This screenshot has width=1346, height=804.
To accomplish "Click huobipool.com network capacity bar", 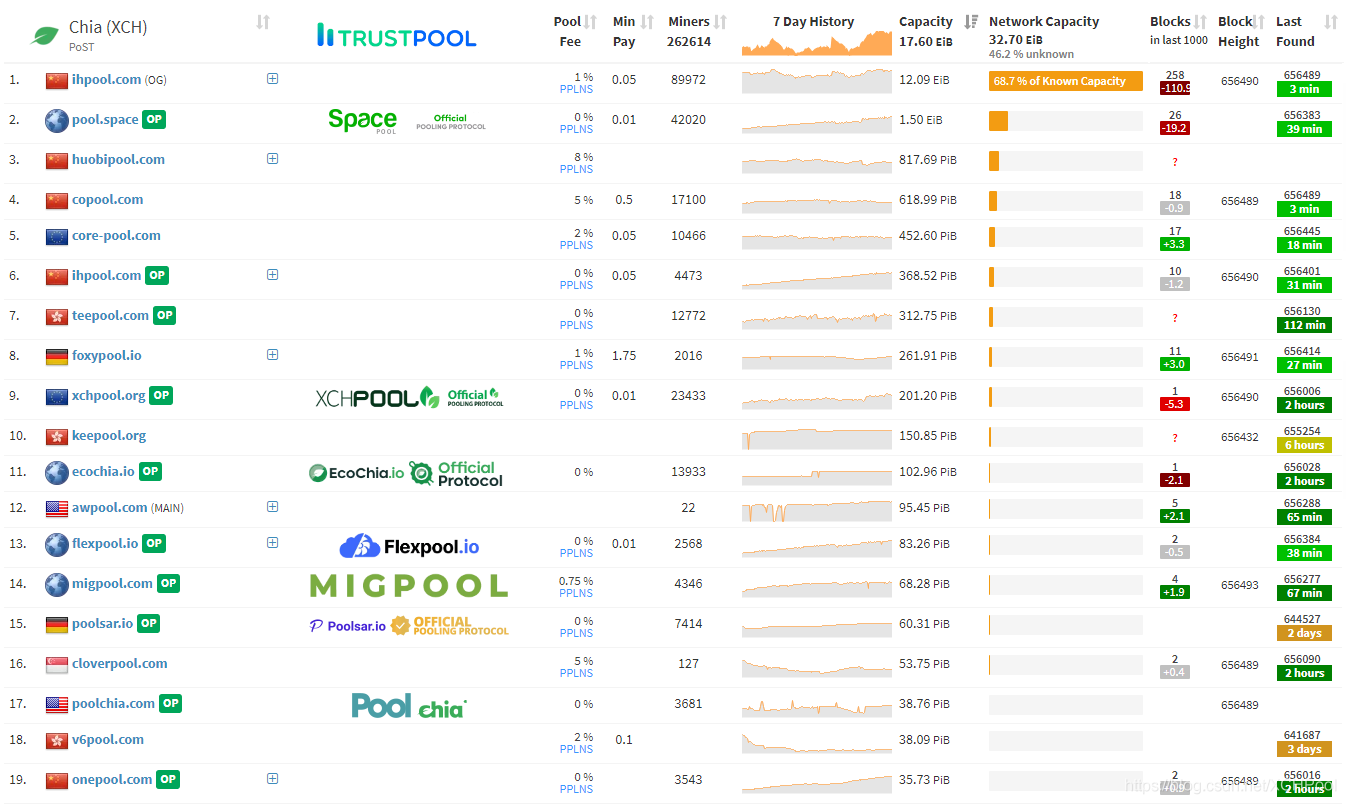I will click(1066, 161).
